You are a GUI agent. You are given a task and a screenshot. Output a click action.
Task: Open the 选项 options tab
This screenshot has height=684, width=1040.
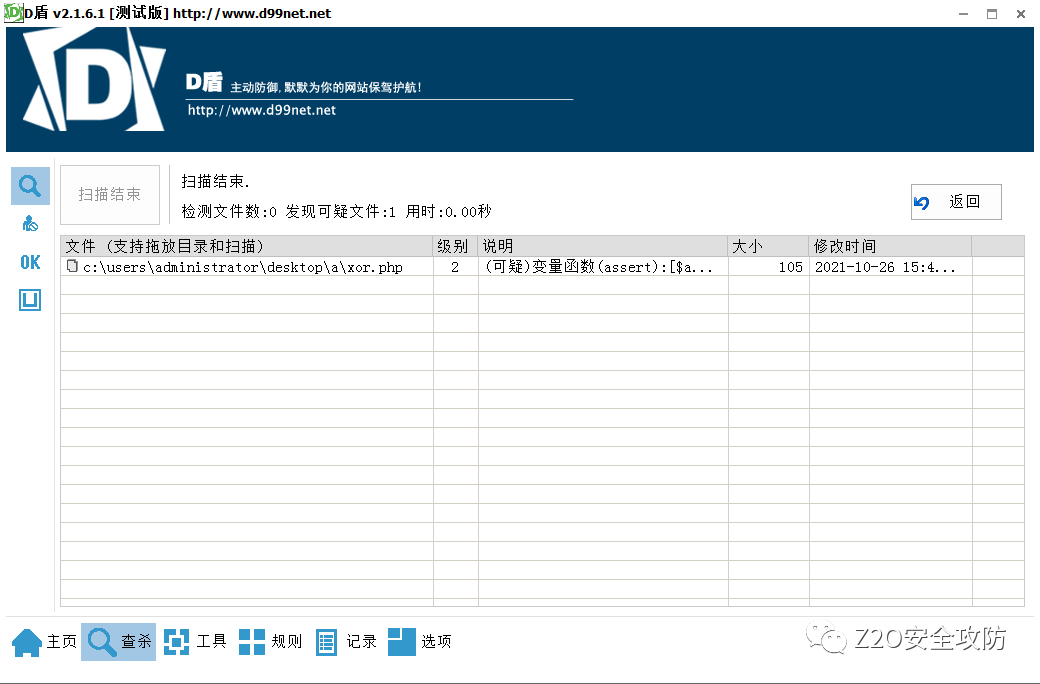[x=420, y=642]
